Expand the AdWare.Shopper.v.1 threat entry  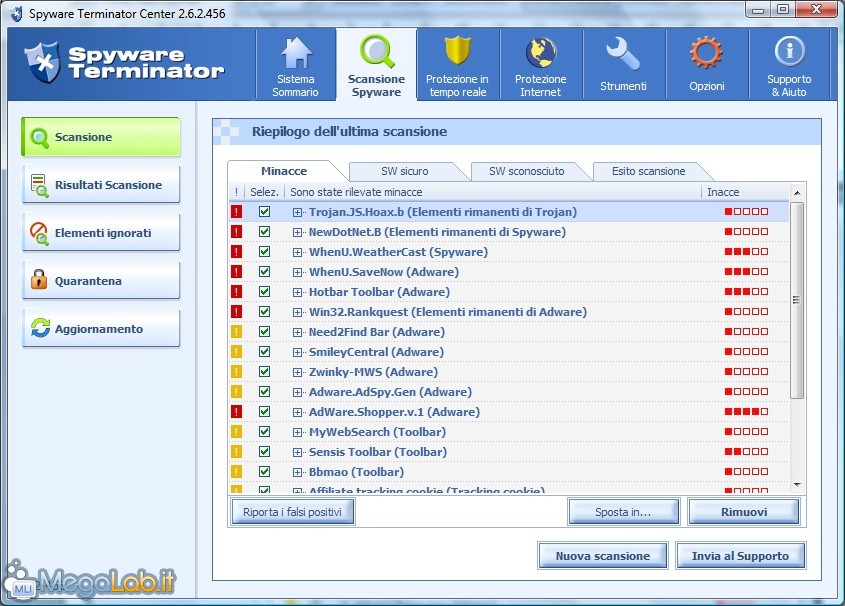pyautogui.click(x=297, y=412)
